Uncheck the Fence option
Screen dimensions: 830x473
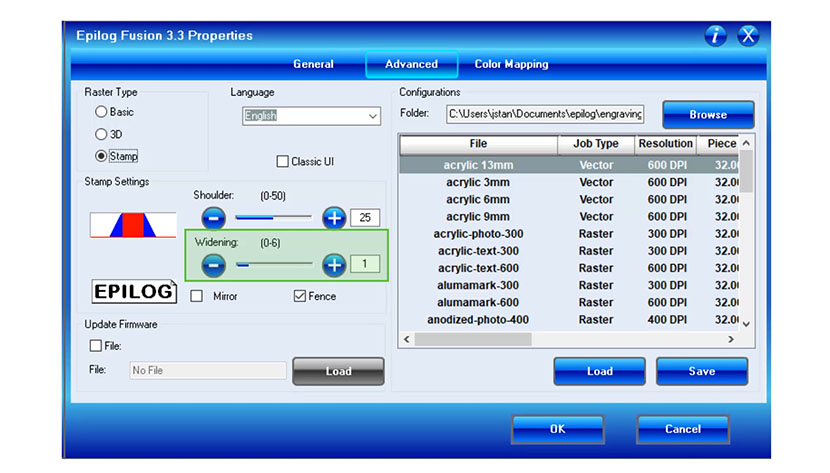click(x=300, y=296)
